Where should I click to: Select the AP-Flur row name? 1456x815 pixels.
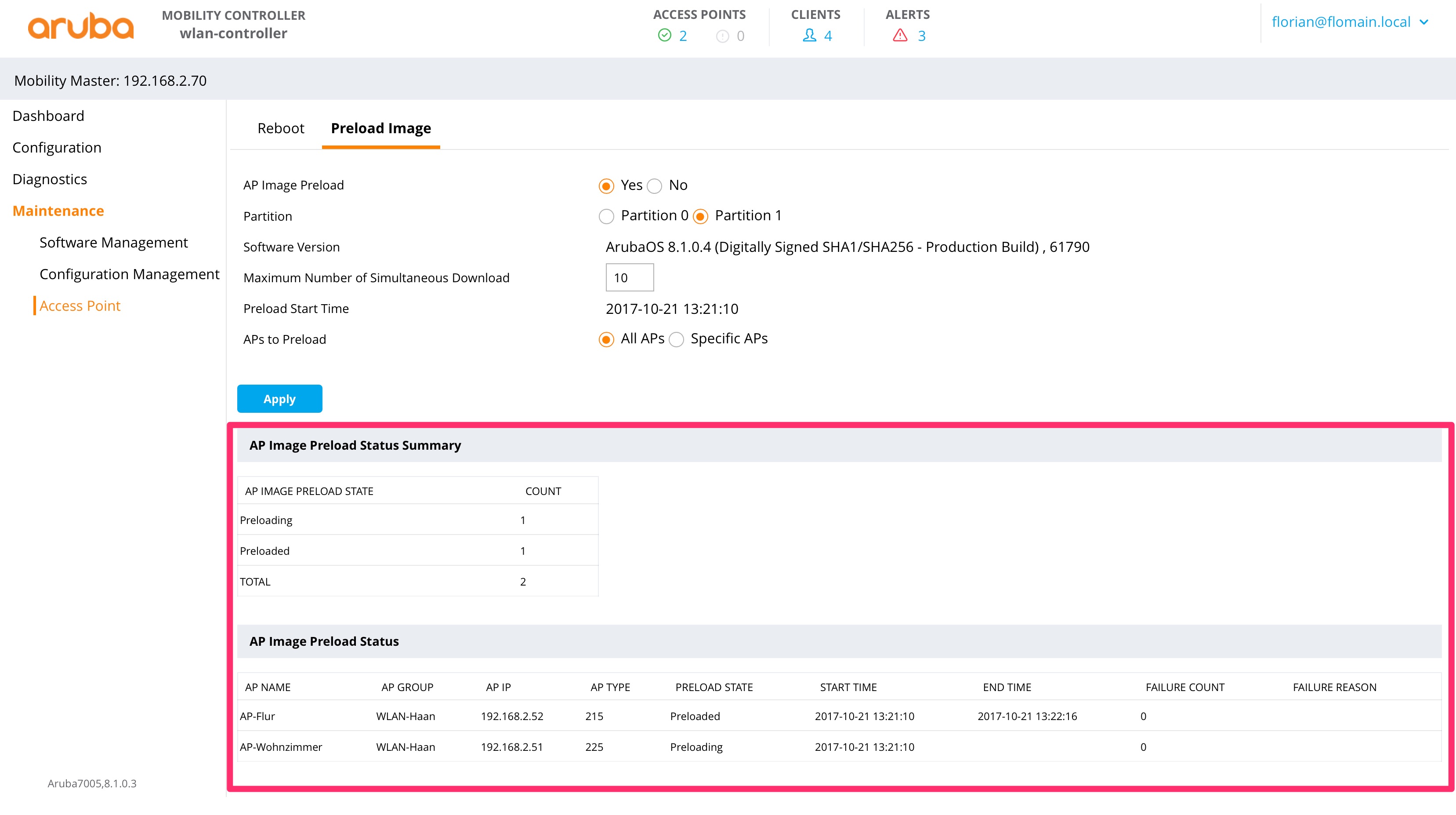tap(257, 716)
